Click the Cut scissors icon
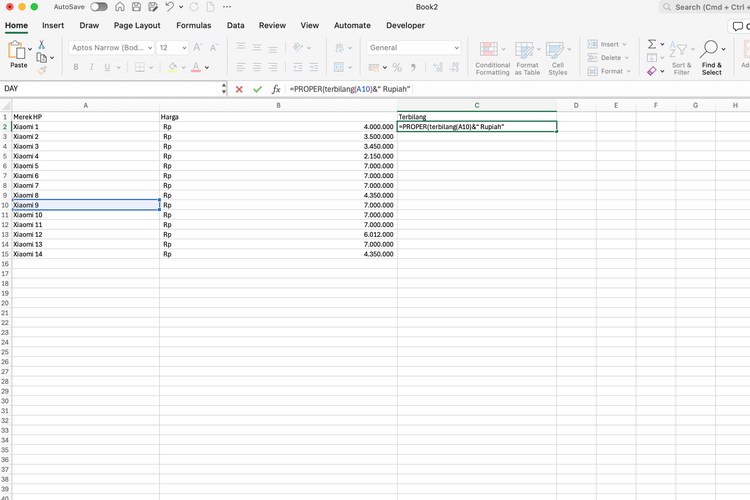Screen dimensions: 750x500 pos(42,45)
